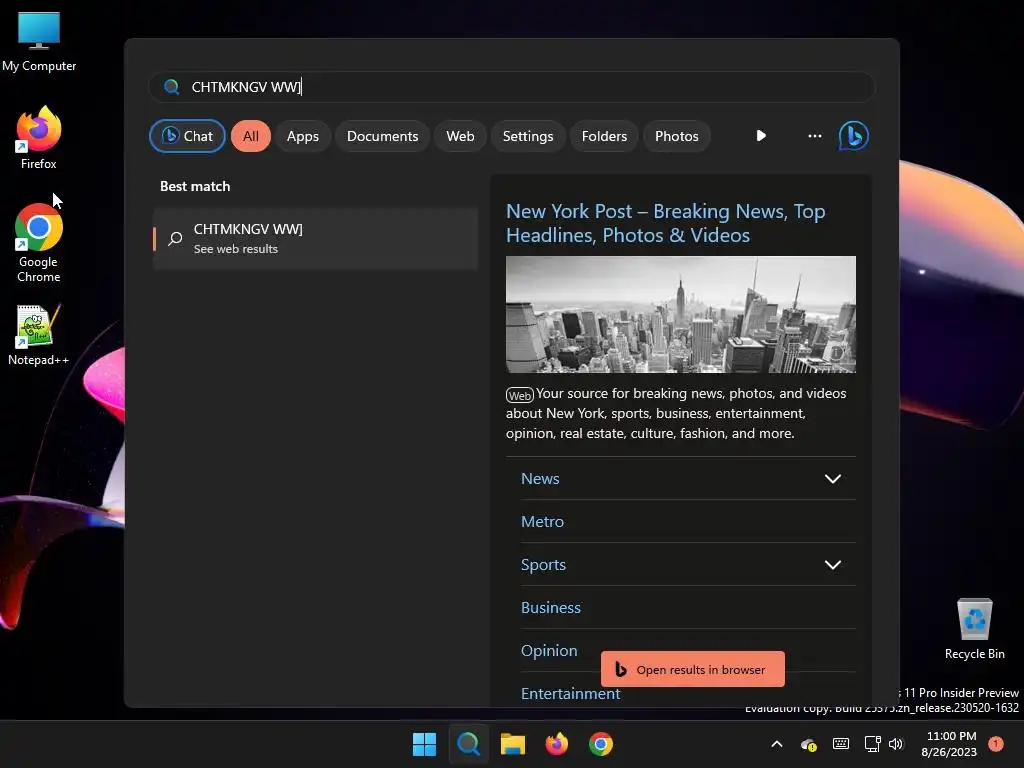Click the New York skyline preview image
The image size is (1024, 768).
[x=680, y=314]
